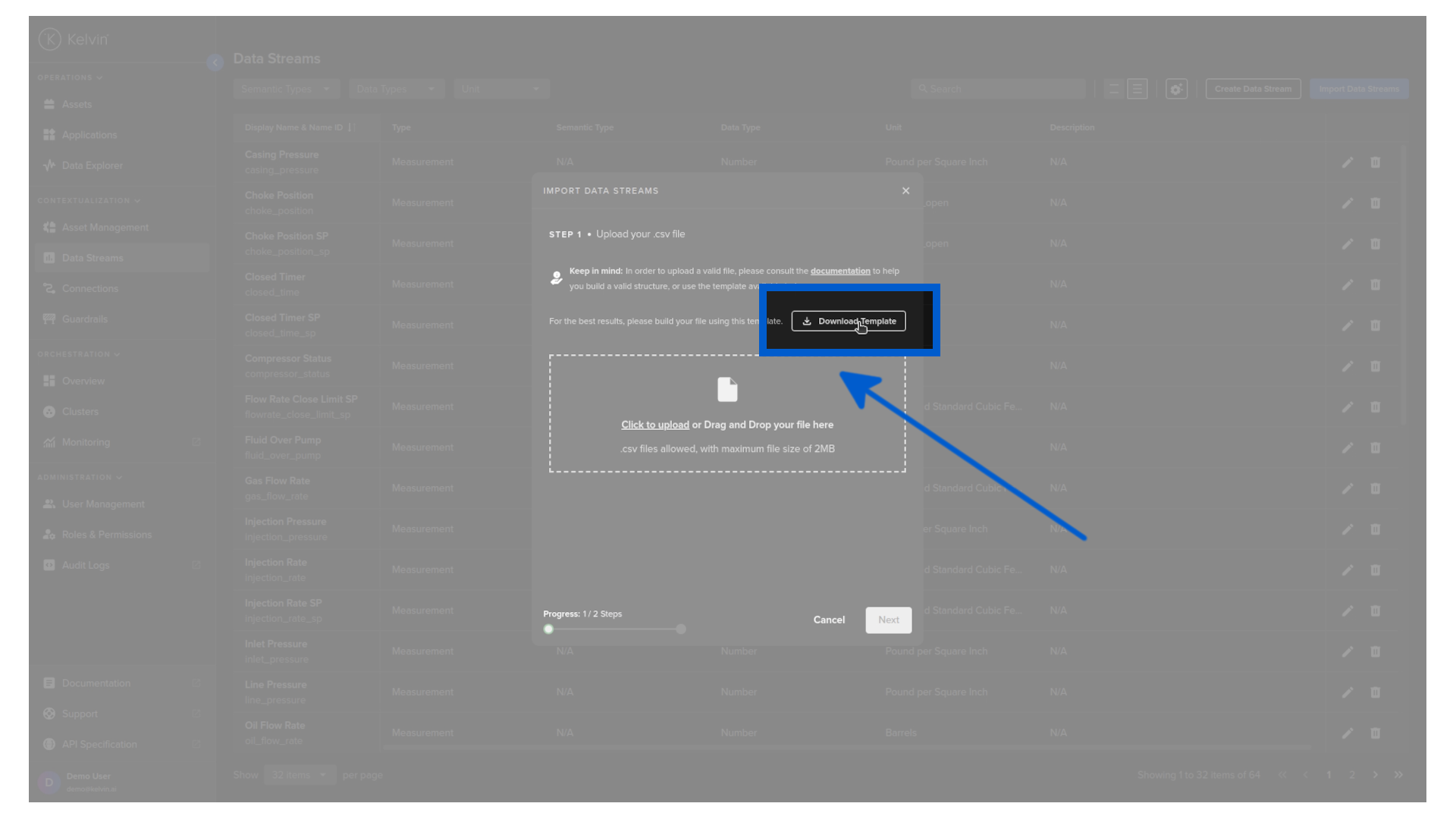Click the file icon in the drop zone

(727, 389)
